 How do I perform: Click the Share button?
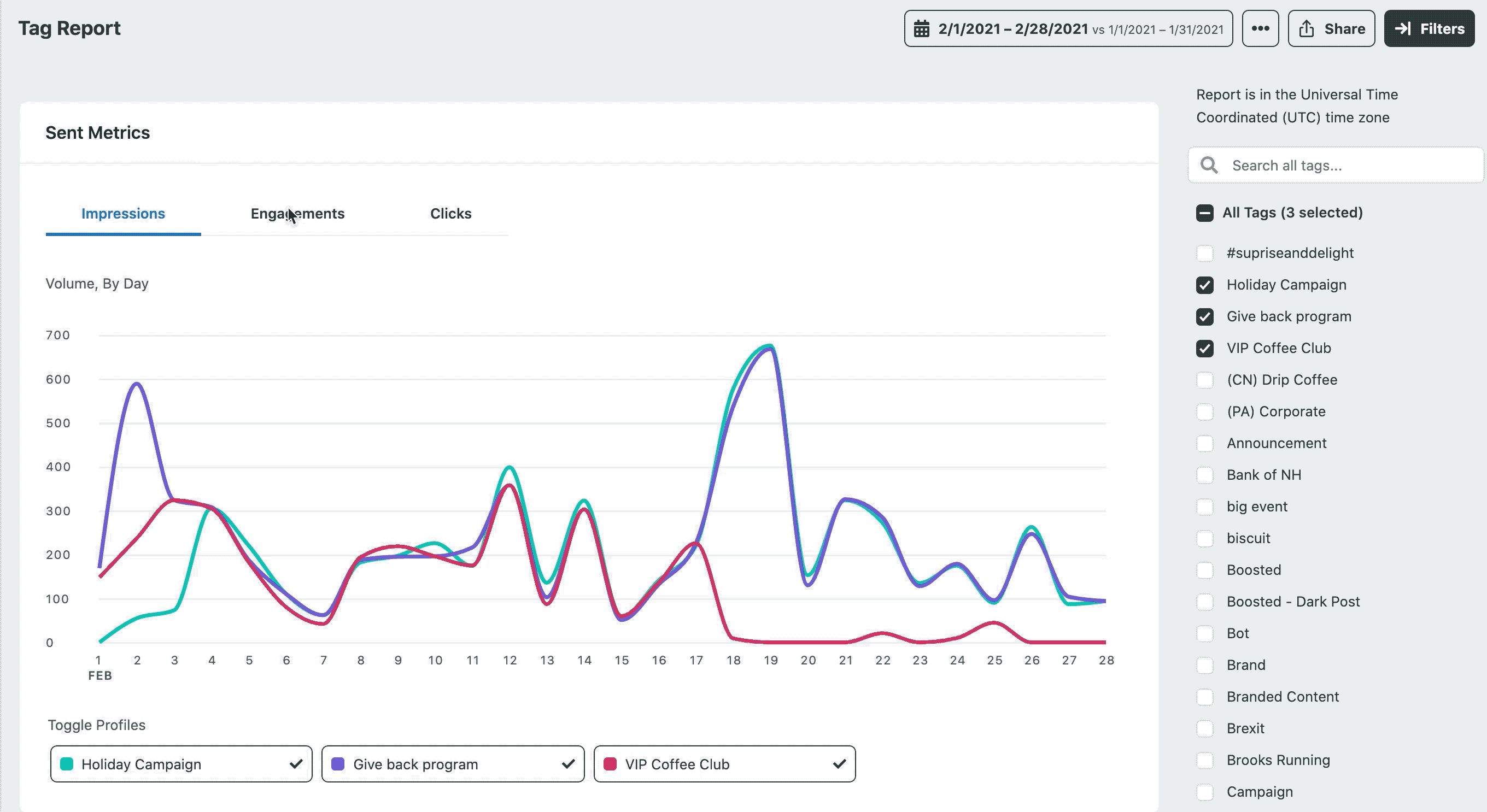tap(1331, 28)
